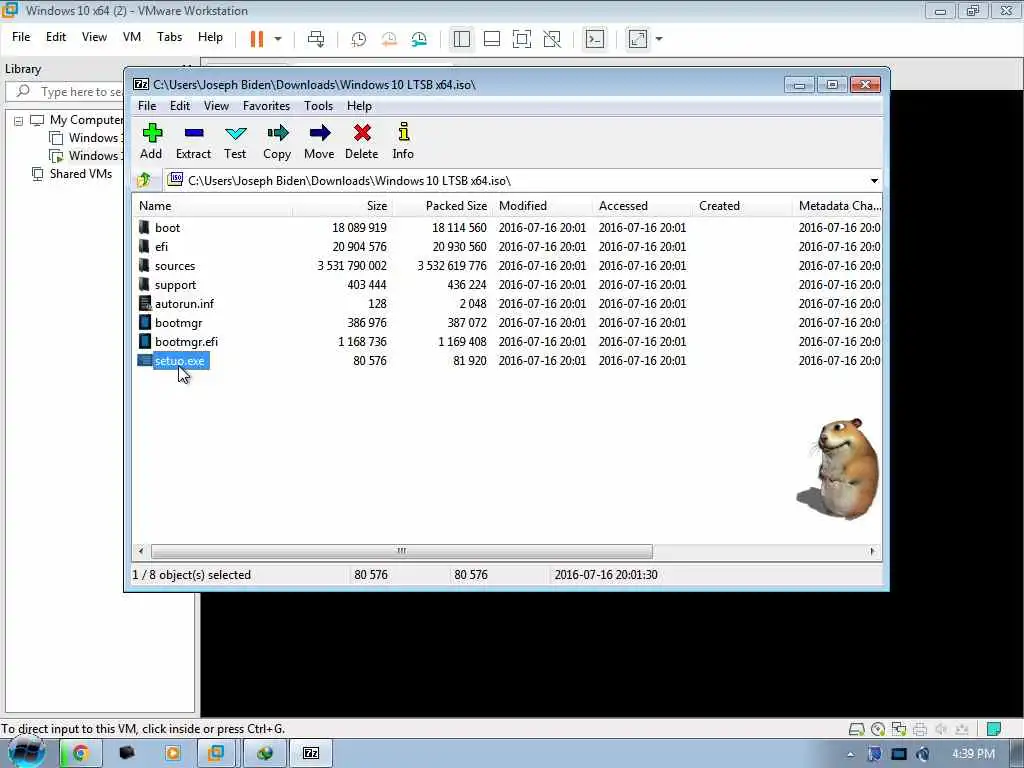Click the horizontal scrollbar thumb in 7-Zip
The image size is (1024, 768).
coord(402,551)
